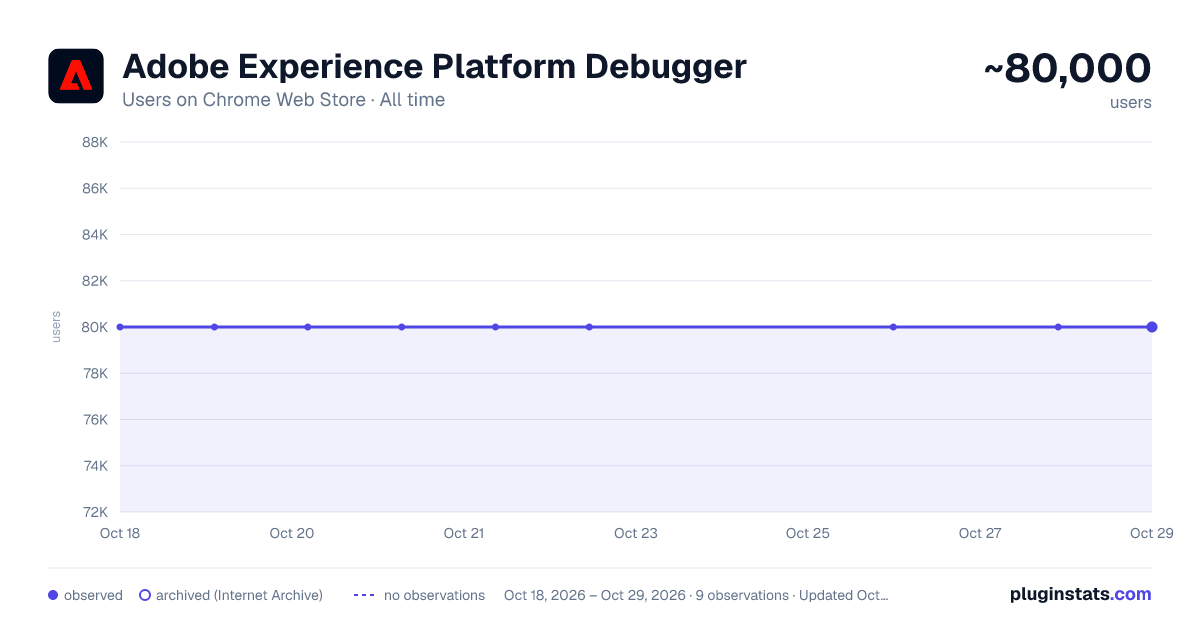The image size is (1200, 630).
Task: Click the Oct 27 x-axis label
Action: [x=980, y=533]
